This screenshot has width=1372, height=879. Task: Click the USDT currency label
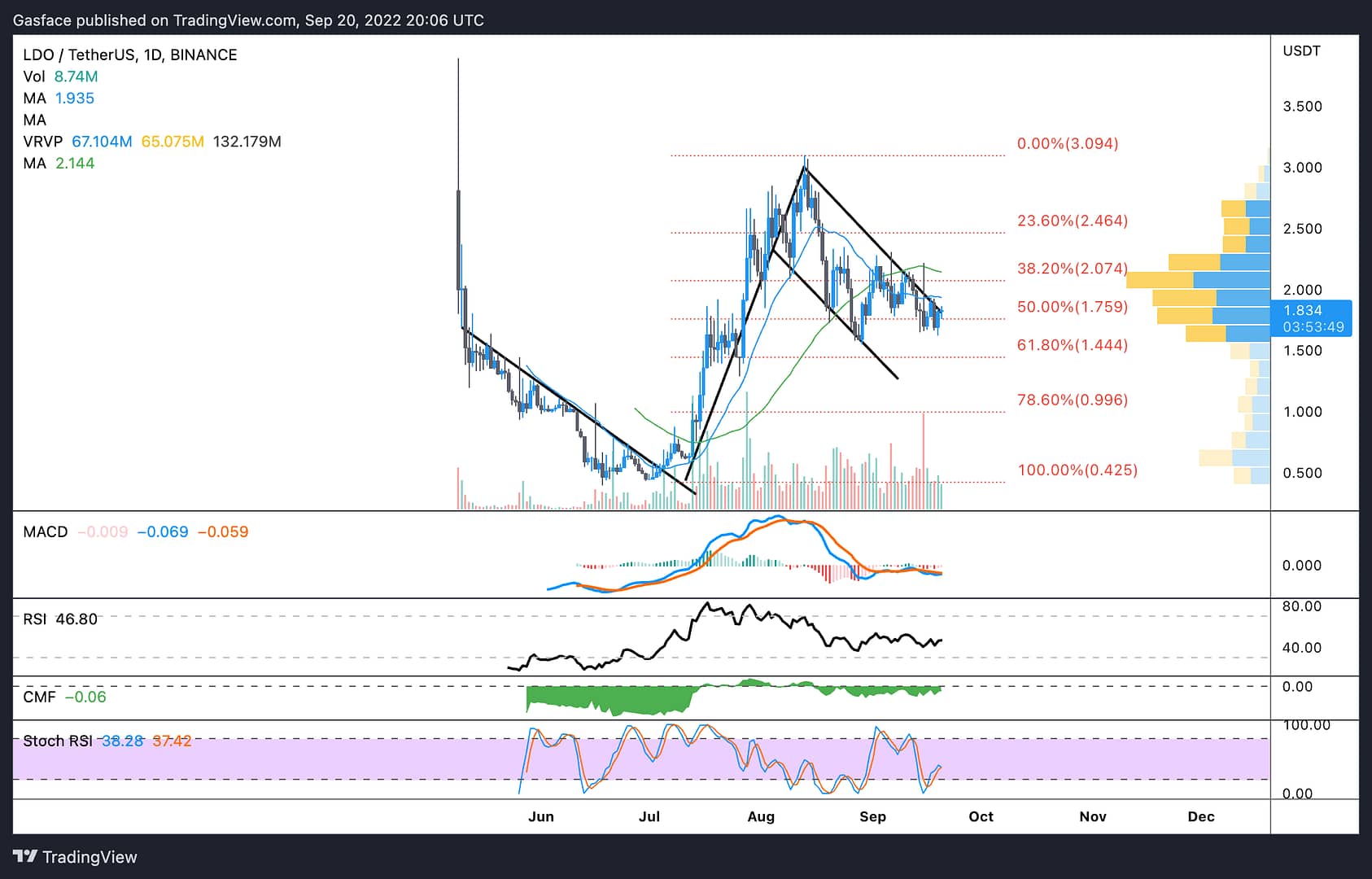tap(1301, 50)
